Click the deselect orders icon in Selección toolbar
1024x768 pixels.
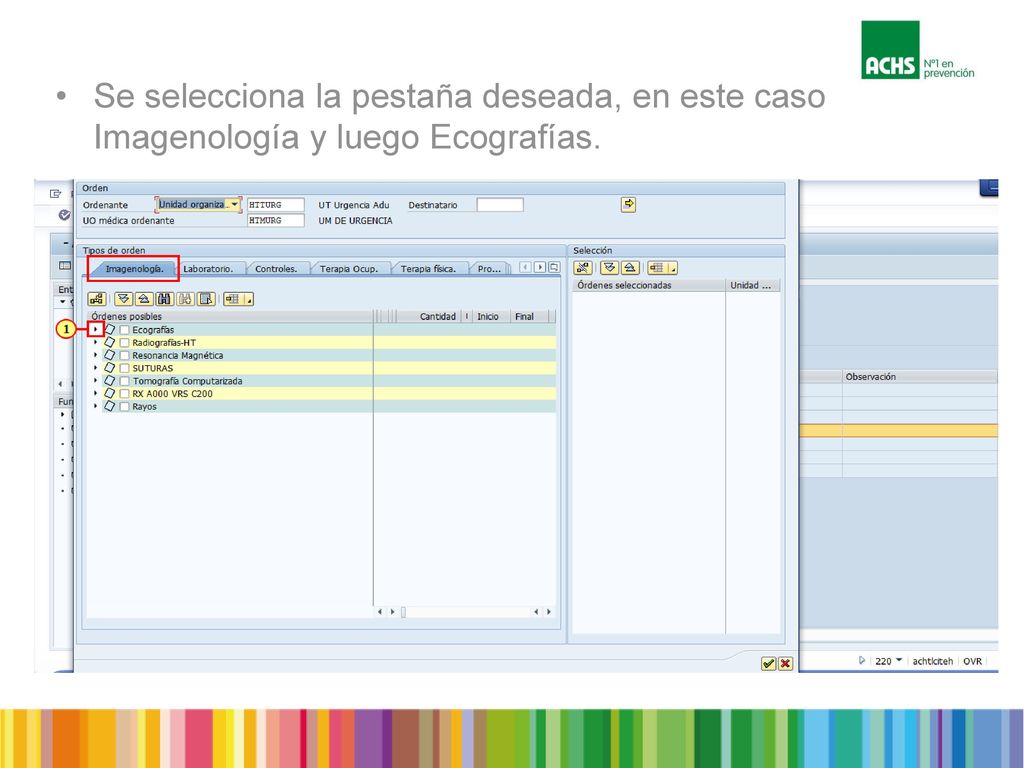pyautogui.click(x=583, y=268)
